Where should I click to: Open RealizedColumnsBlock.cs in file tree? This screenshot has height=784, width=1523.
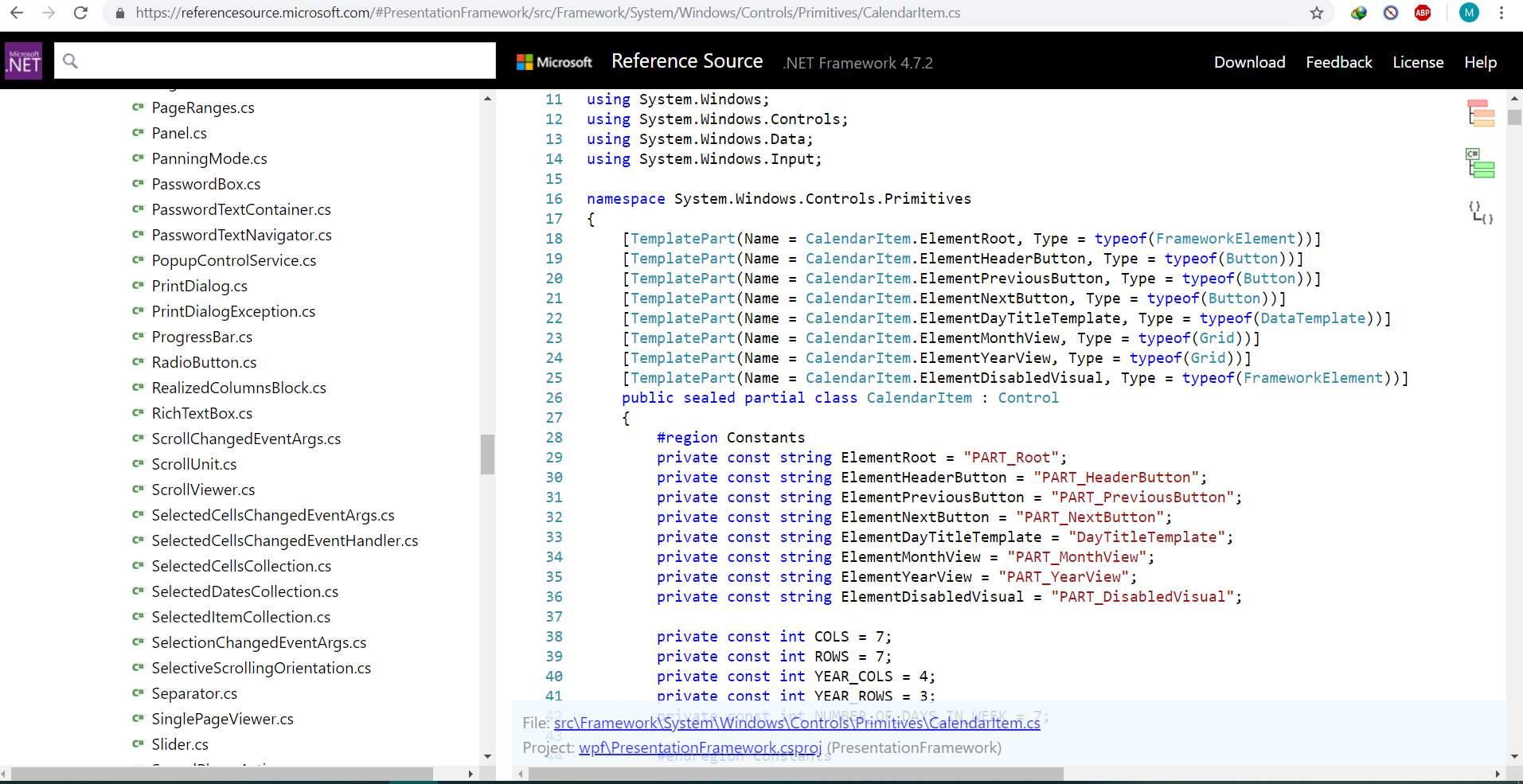pyautogui.click(x=239, y=388)
